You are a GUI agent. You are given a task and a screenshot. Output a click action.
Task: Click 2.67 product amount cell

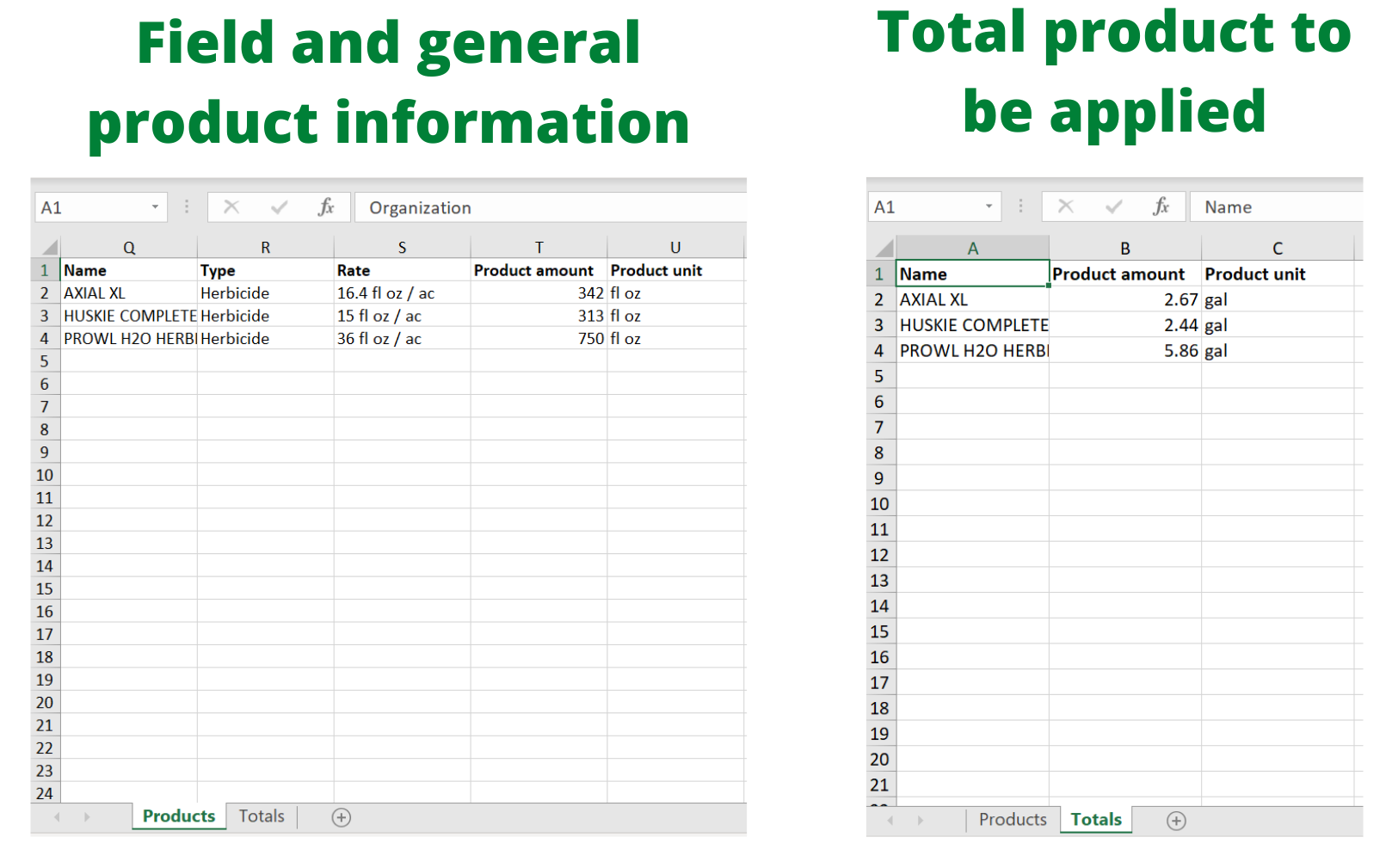coord(1125,299)
